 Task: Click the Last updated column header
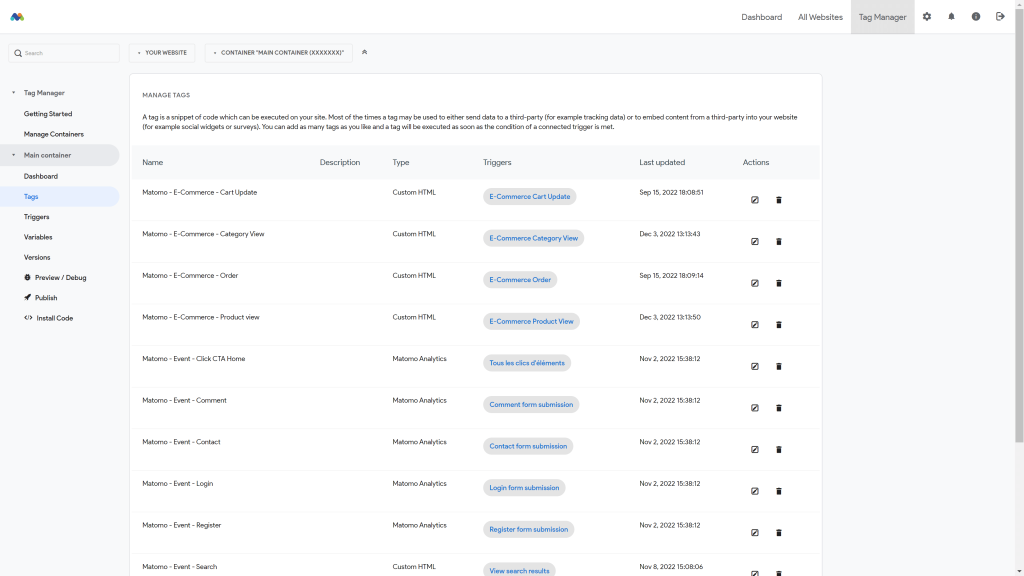click(x=662, y=163)
